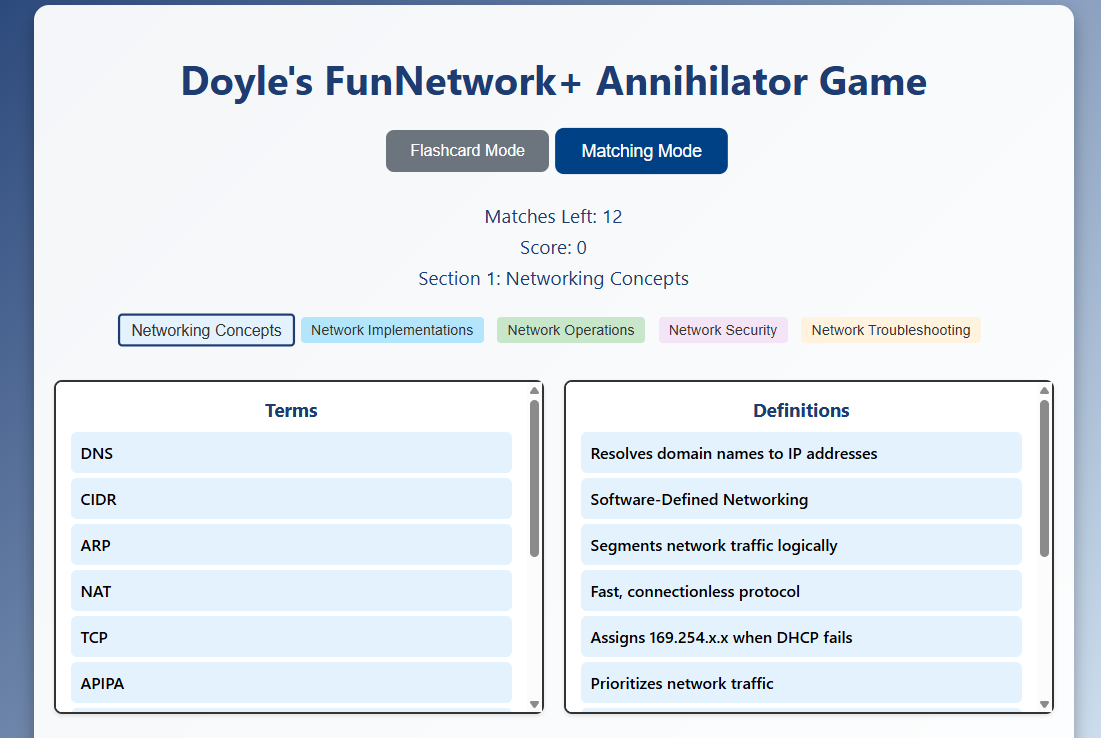Select the Matching Mode button

pyautogui.click(x=641, y=151)
